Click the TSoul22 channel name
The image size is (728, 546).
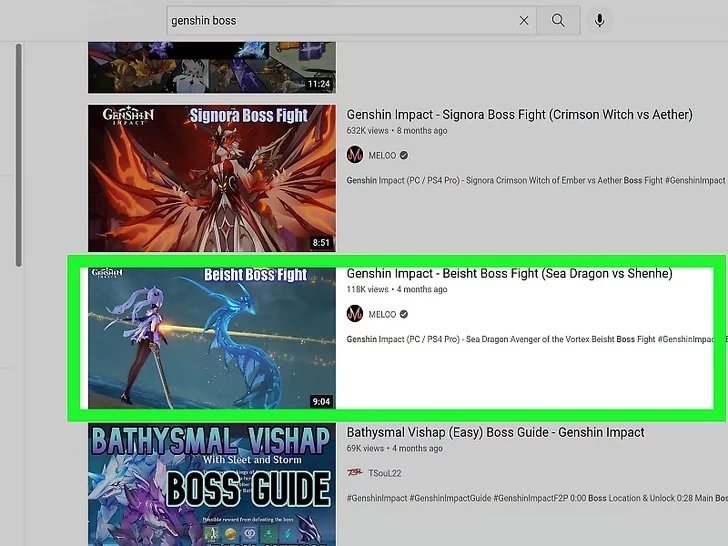tap(384, 473)
